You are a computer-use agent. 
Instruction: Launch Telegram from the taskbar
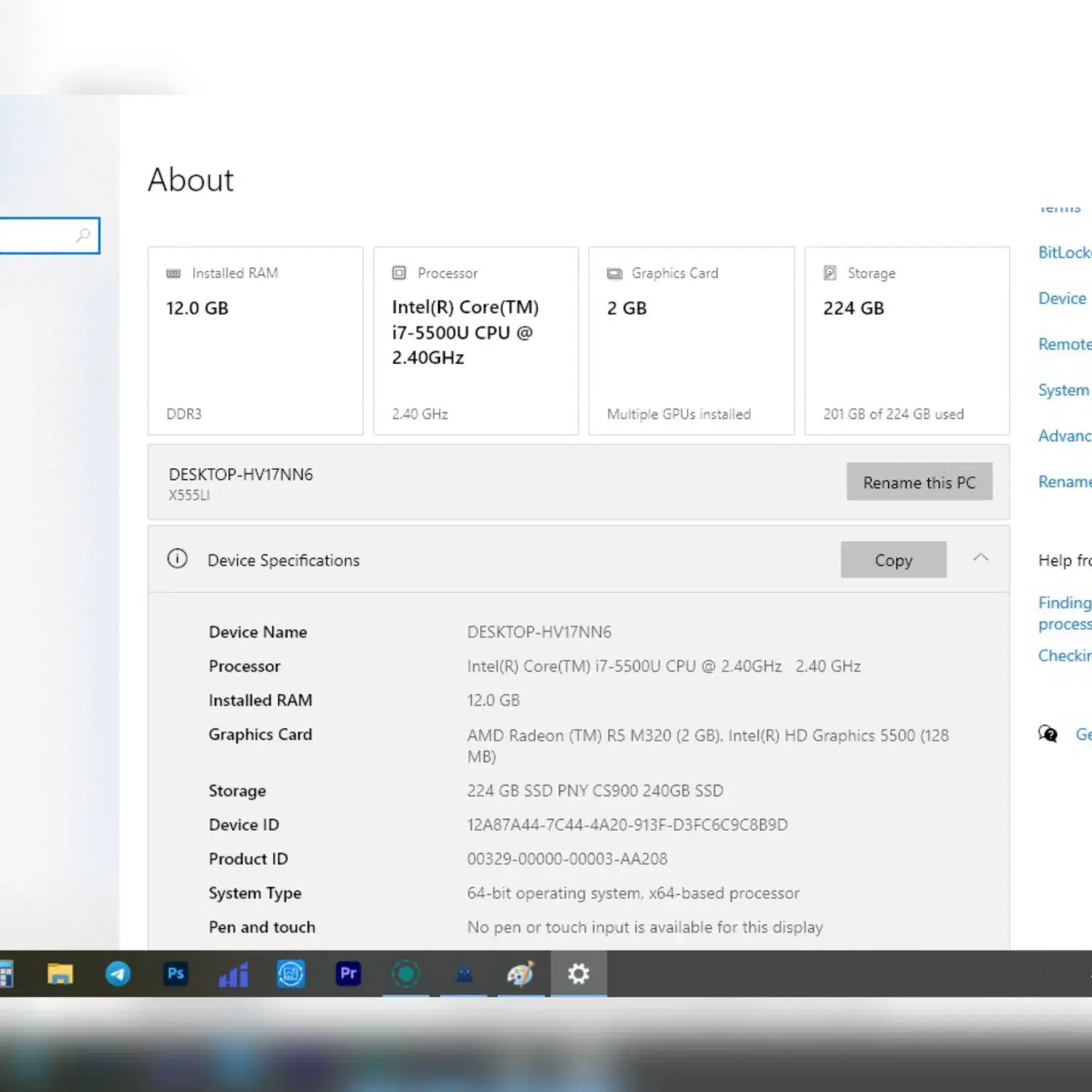click(118, 973)
